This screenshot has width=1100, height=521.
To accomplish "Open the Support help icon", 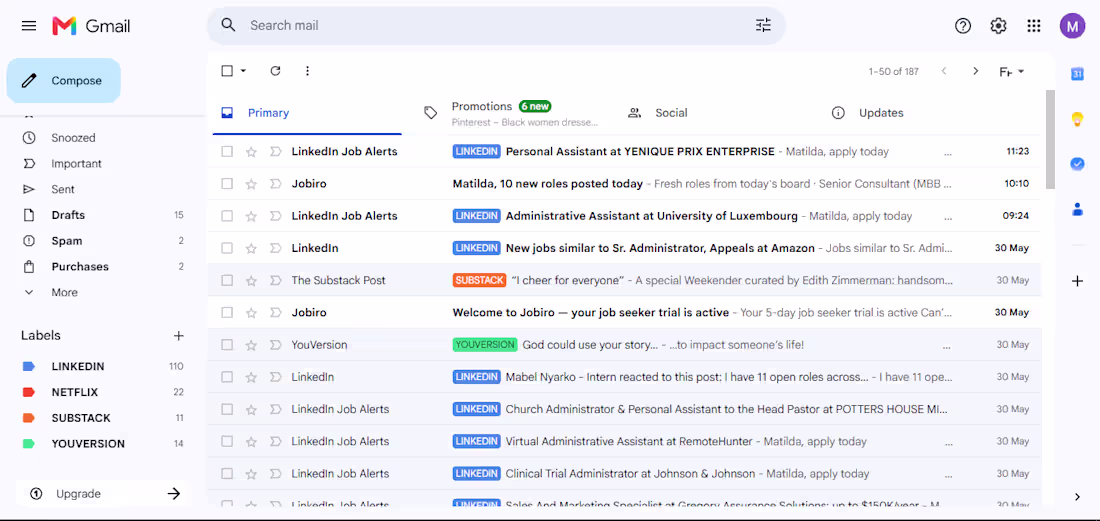I will point(963,26).
